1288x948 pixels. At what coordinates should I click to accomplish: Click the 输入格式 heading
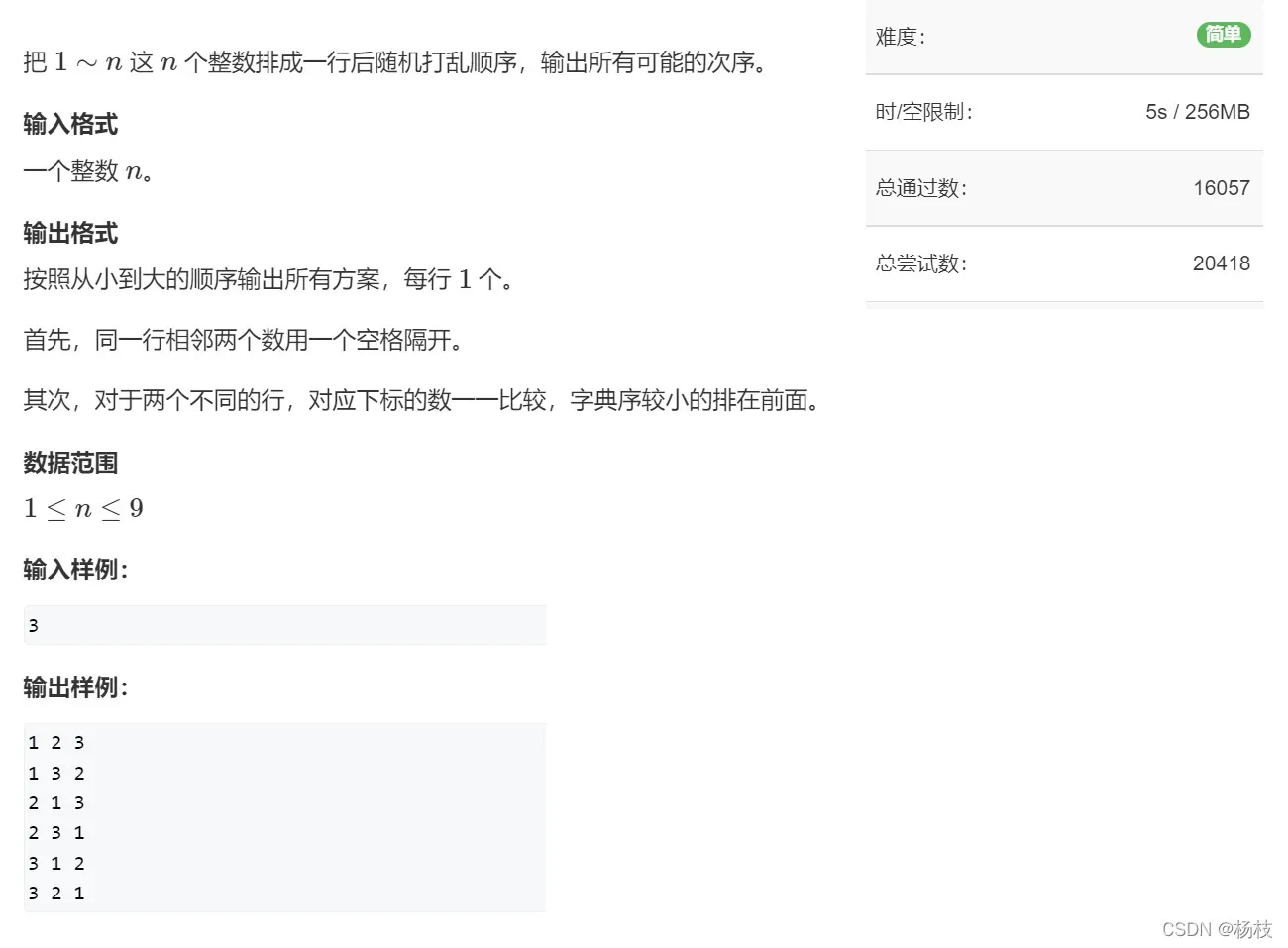[x=70, y=124]
